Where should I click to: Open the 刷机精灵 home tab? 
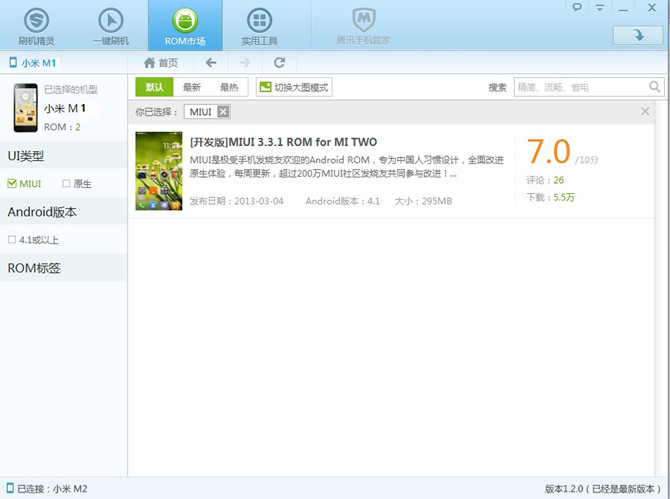click(36, 26)
